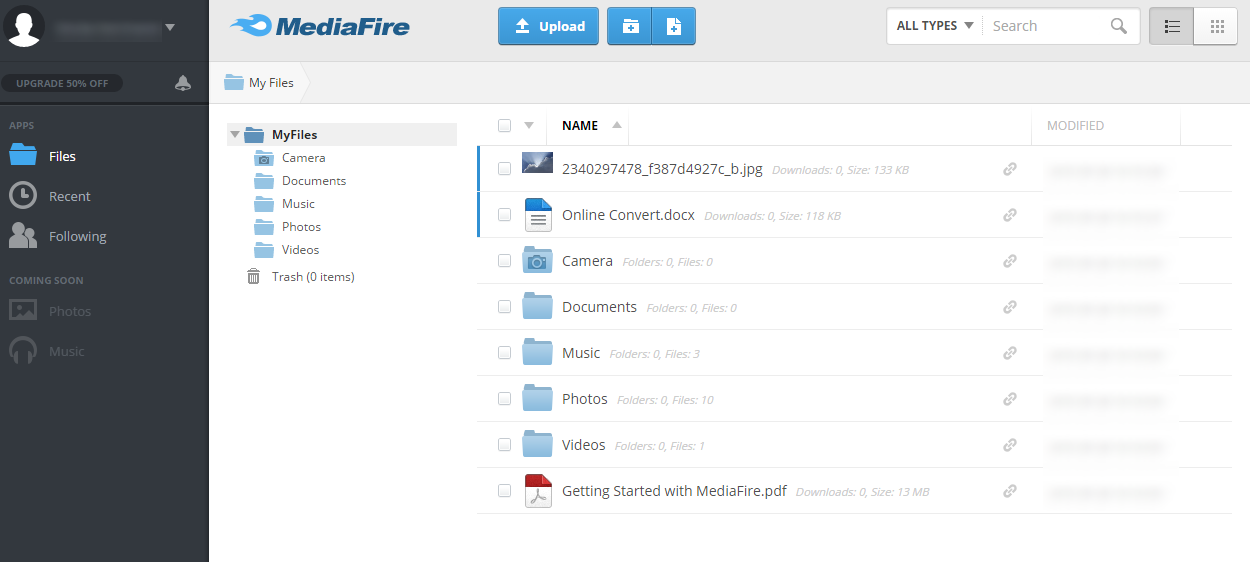This screenshot has width=1250, height=562.
Task: Sort by NAME column
Action: pos(580,125)
